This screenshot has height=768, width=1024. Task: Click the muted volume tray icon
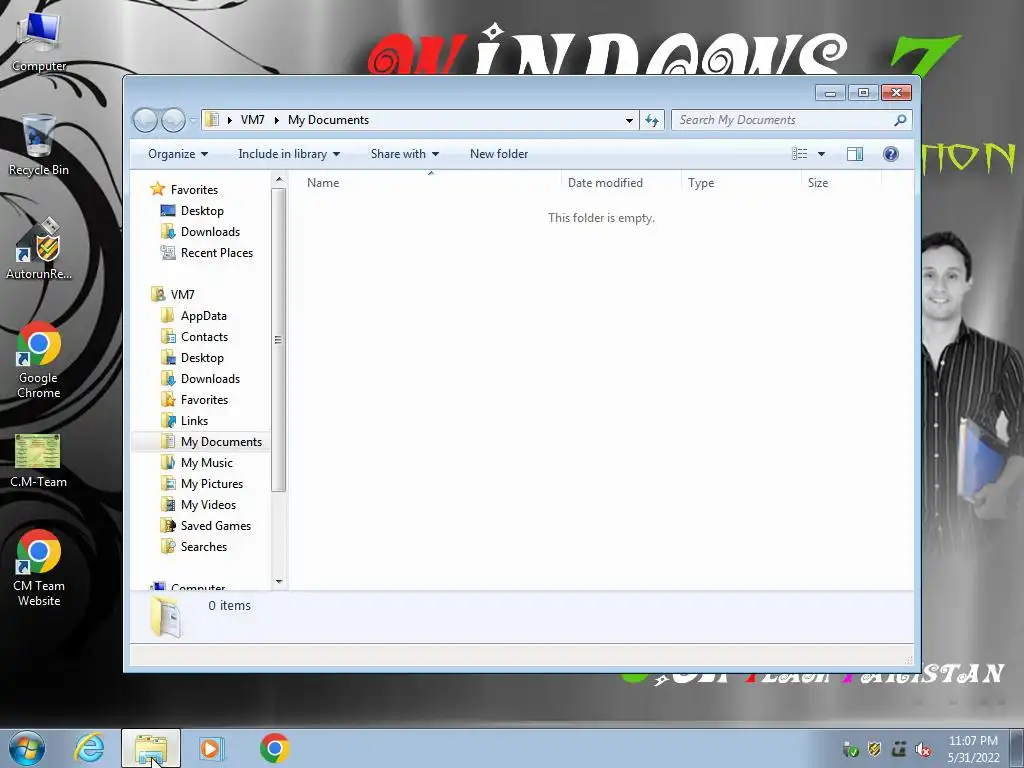pyautogui.click(x=923, y=750)
